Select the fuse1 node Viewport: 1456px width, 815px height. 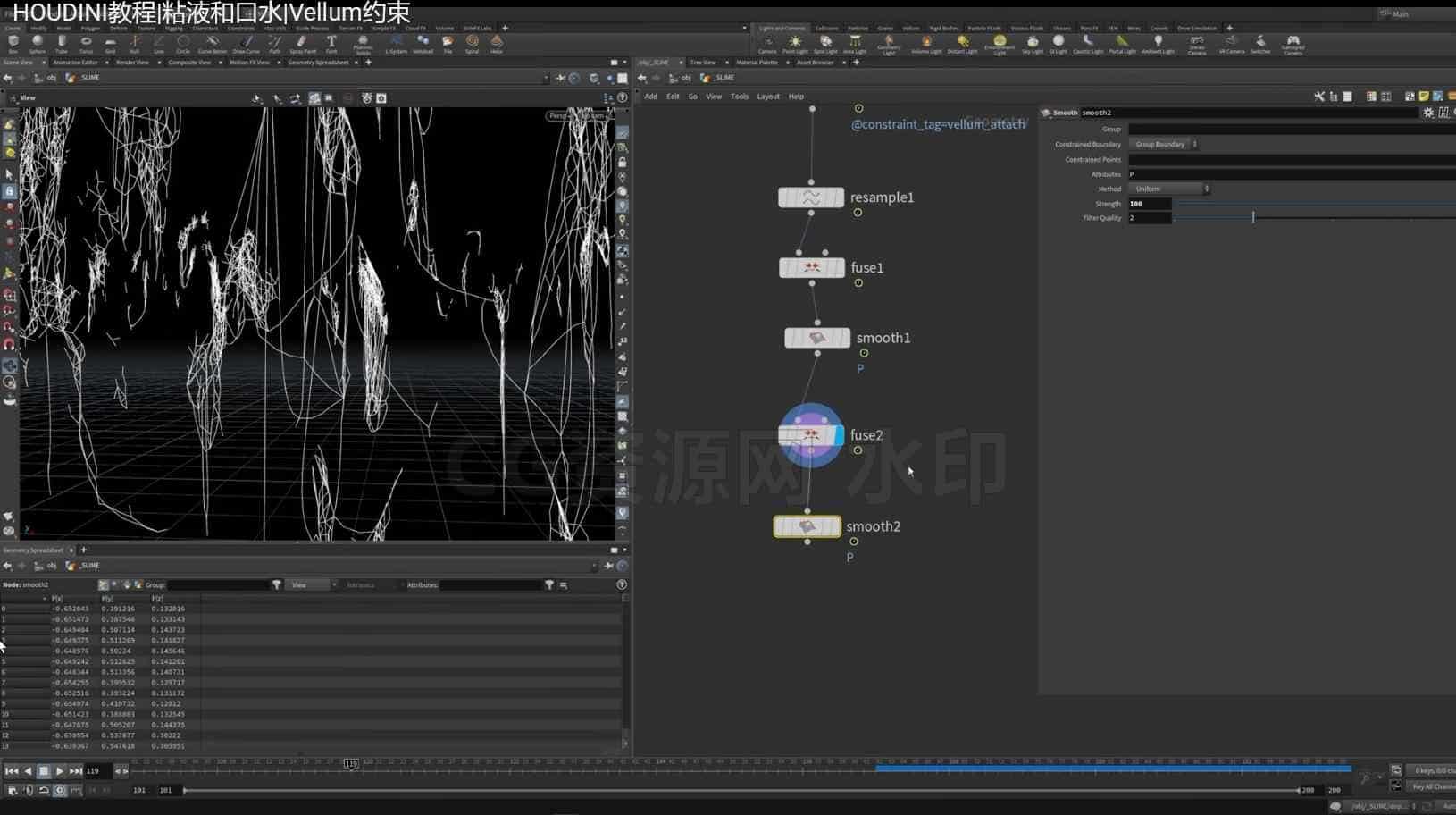pos(811,267)
